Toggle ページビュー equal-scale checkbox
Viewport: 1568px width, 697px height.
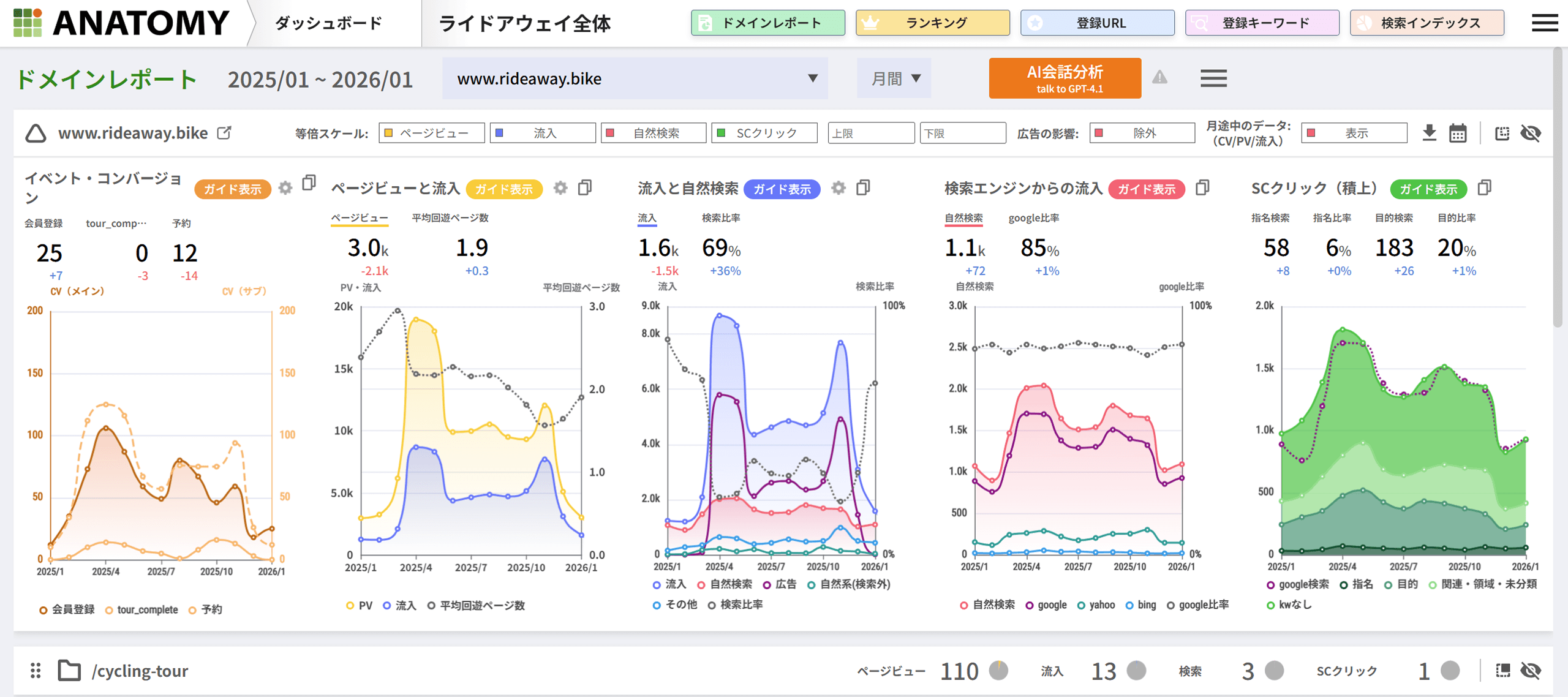388,133
